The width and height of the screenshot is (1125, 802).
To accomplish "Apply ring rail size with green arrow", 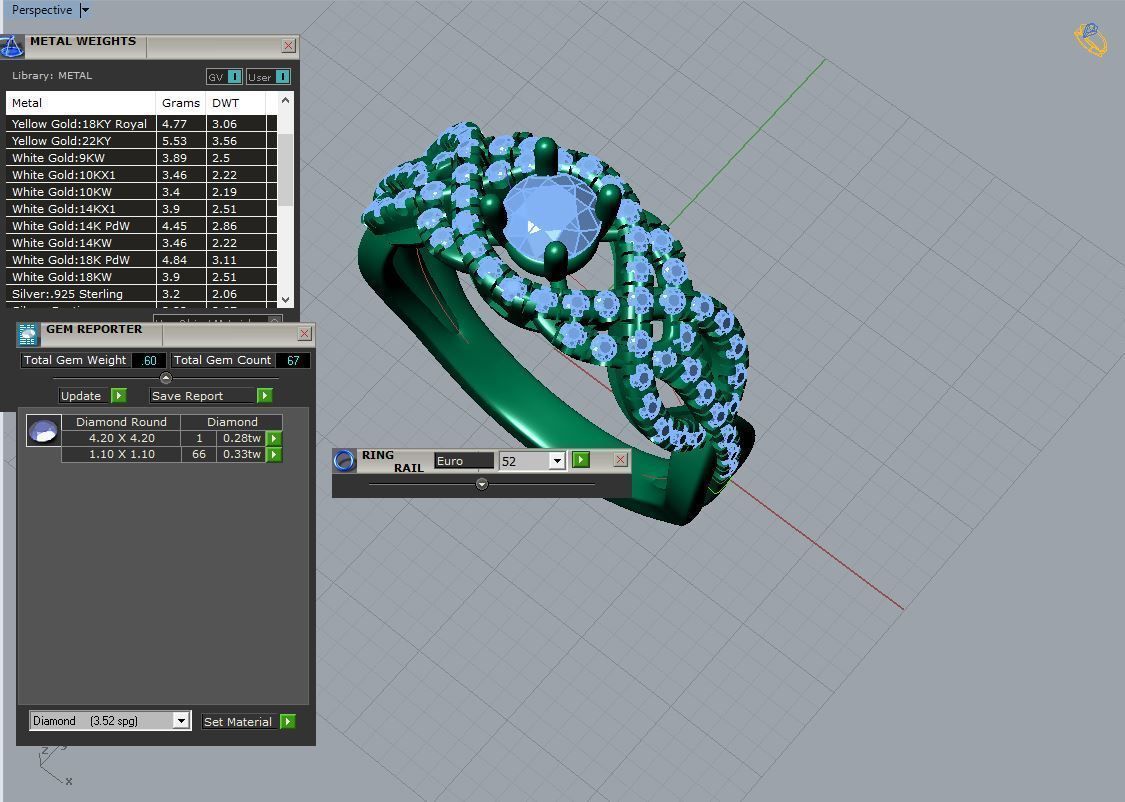I will 580,460.
